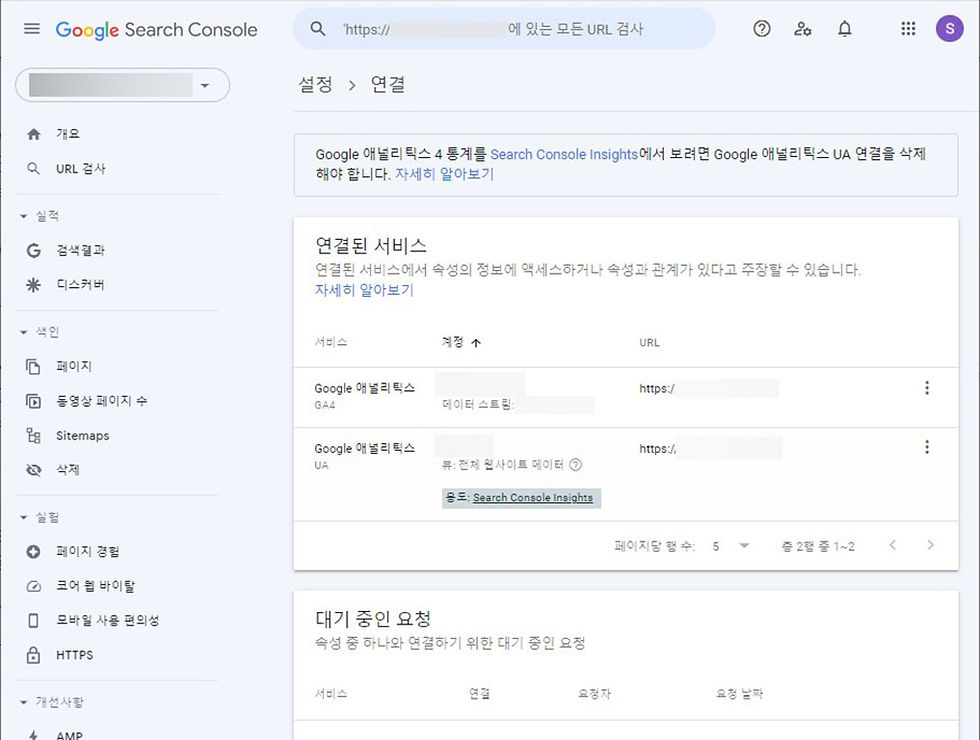980x740 pixels.
Task: Click 자세히 알아보기 in the banner
Action: click(444, 174)
